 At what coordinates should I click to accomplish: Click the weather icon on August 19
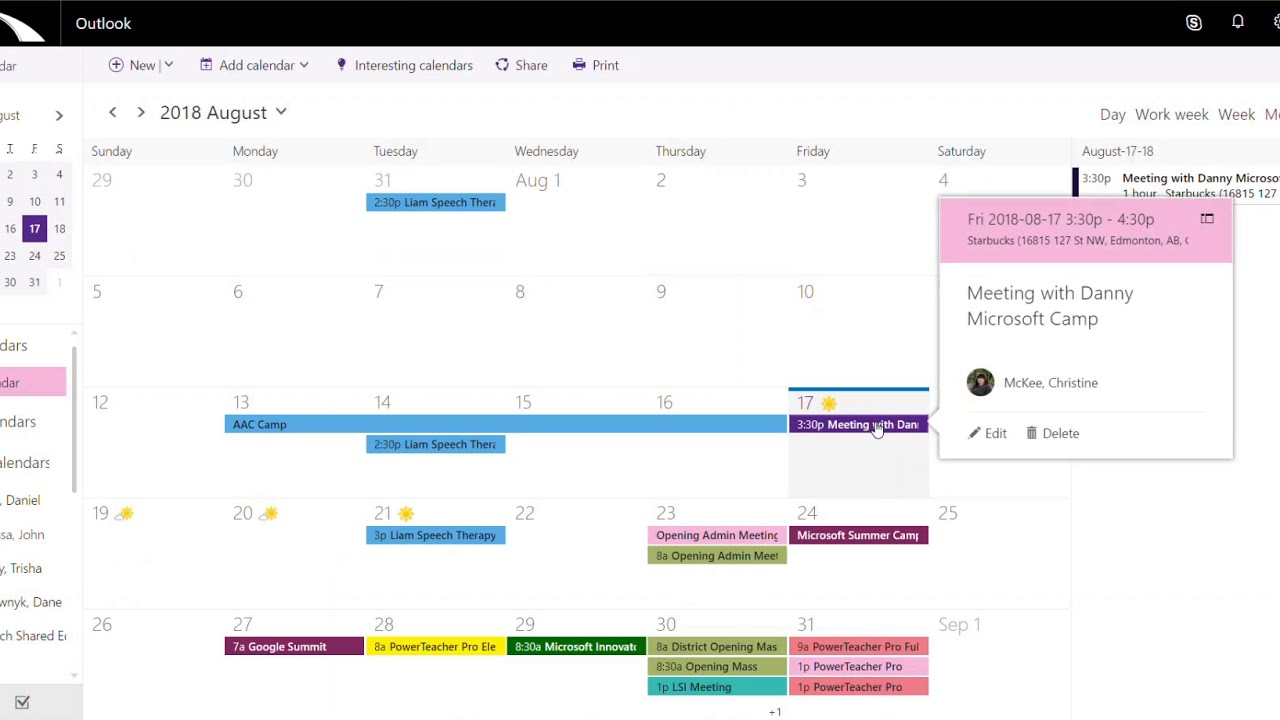click(x=124, y=514)
